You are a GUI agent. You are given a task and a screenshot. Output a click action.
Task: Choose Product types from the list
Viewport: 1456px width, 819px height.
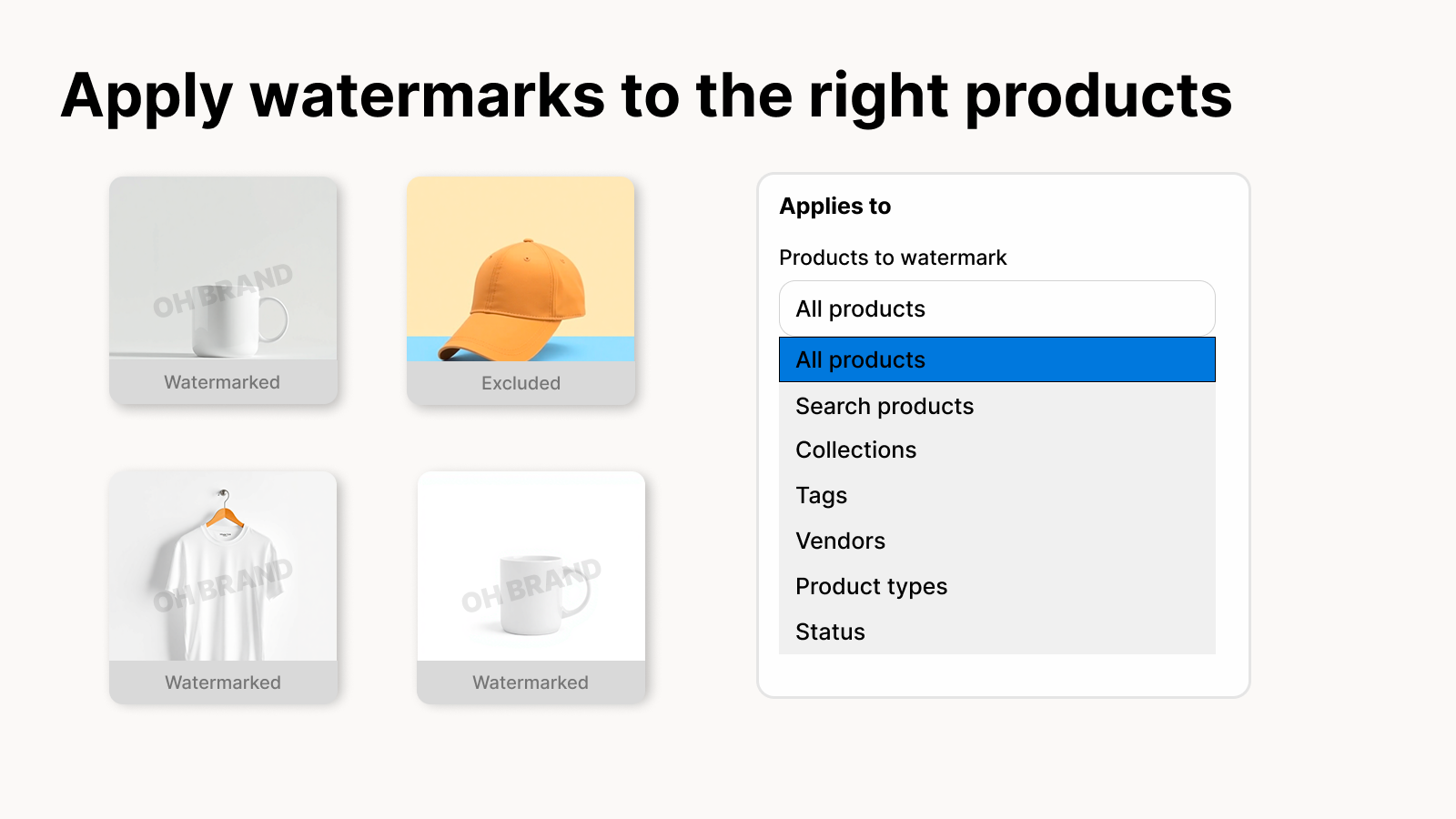[871, 586]
